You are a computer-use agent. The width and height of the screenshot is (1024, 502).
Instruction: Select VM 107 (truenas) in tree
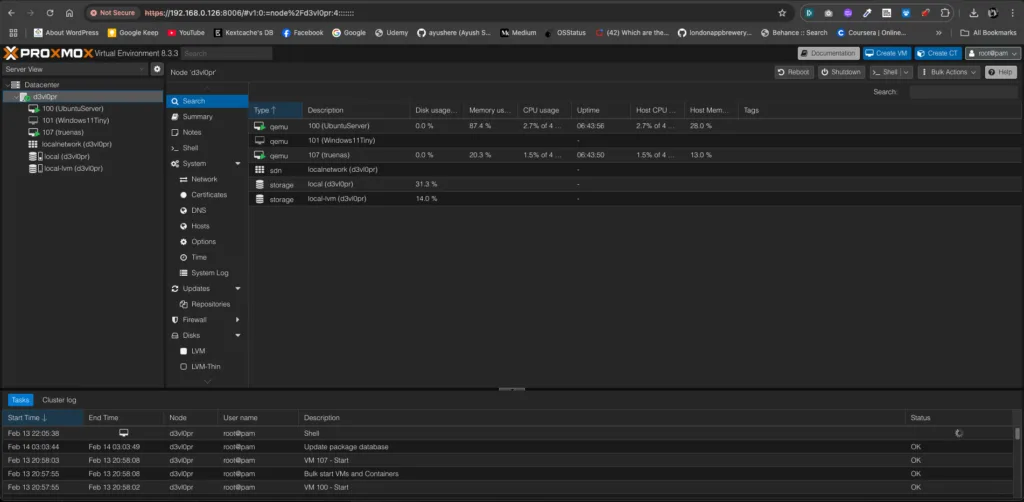(x=63, y=132)
